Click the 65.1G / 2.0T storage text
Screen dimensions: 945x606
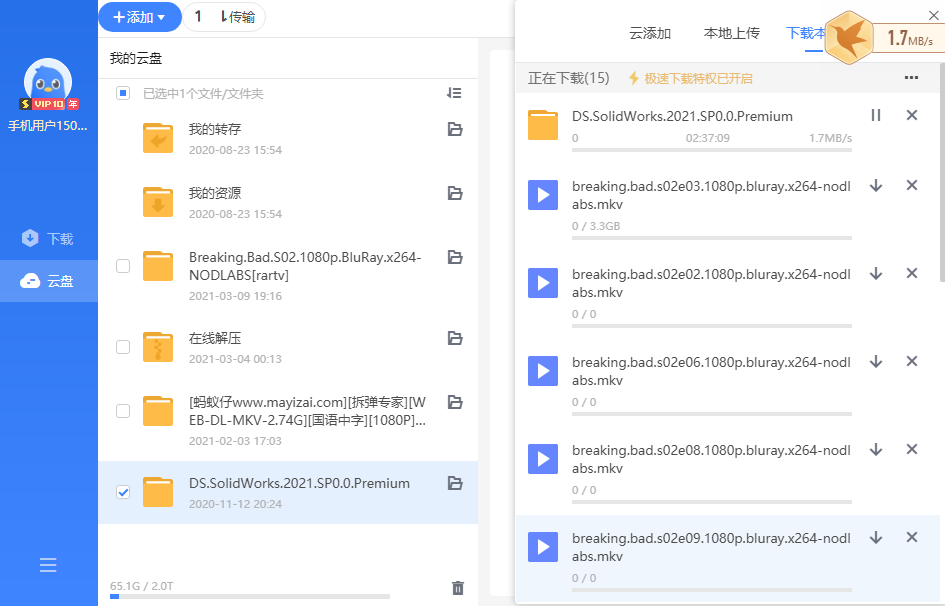point(142,586)
